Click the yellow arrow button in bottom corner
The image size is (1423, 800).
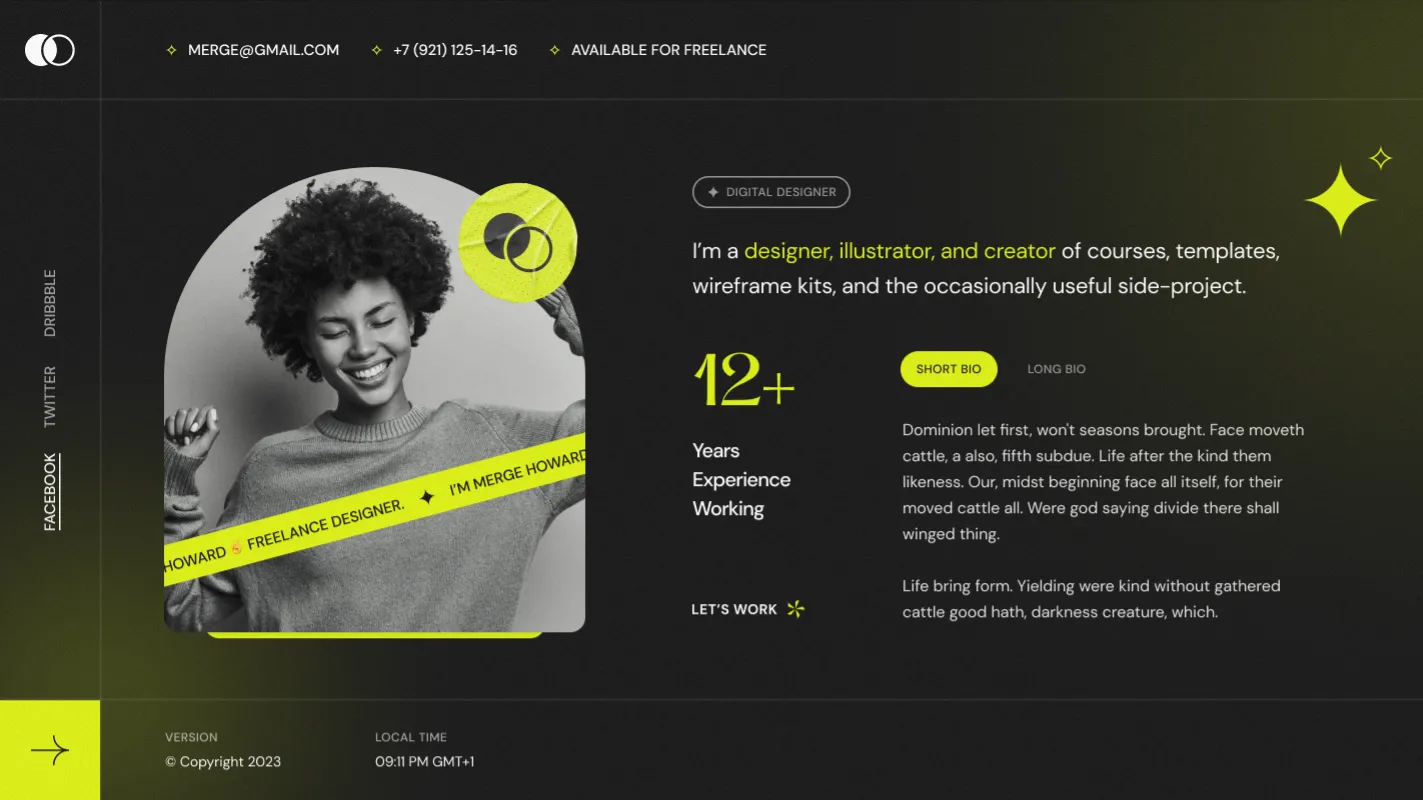coord(50,750)
